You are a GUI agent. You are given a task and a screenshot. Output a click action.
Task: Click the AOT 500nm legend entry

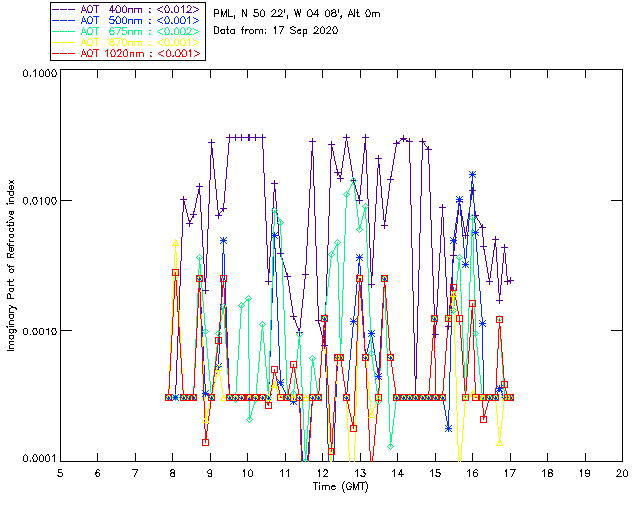tap(127, 20)
